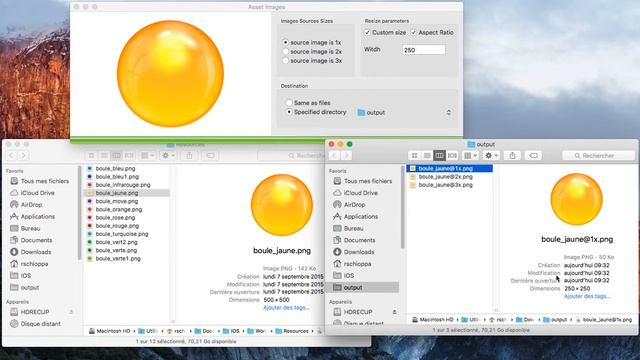The width and height of the screenshot is (640, 360).
Task: Open Applications in output window sidebar
Action: click(x=355, y=216)
